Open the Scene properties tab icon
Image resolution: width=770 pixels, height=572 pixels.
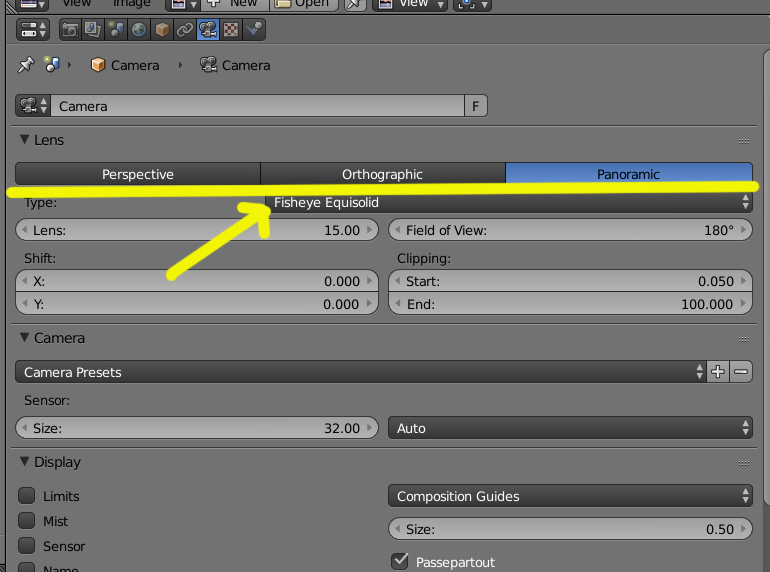pyautogui.click(x=116, y=30)
